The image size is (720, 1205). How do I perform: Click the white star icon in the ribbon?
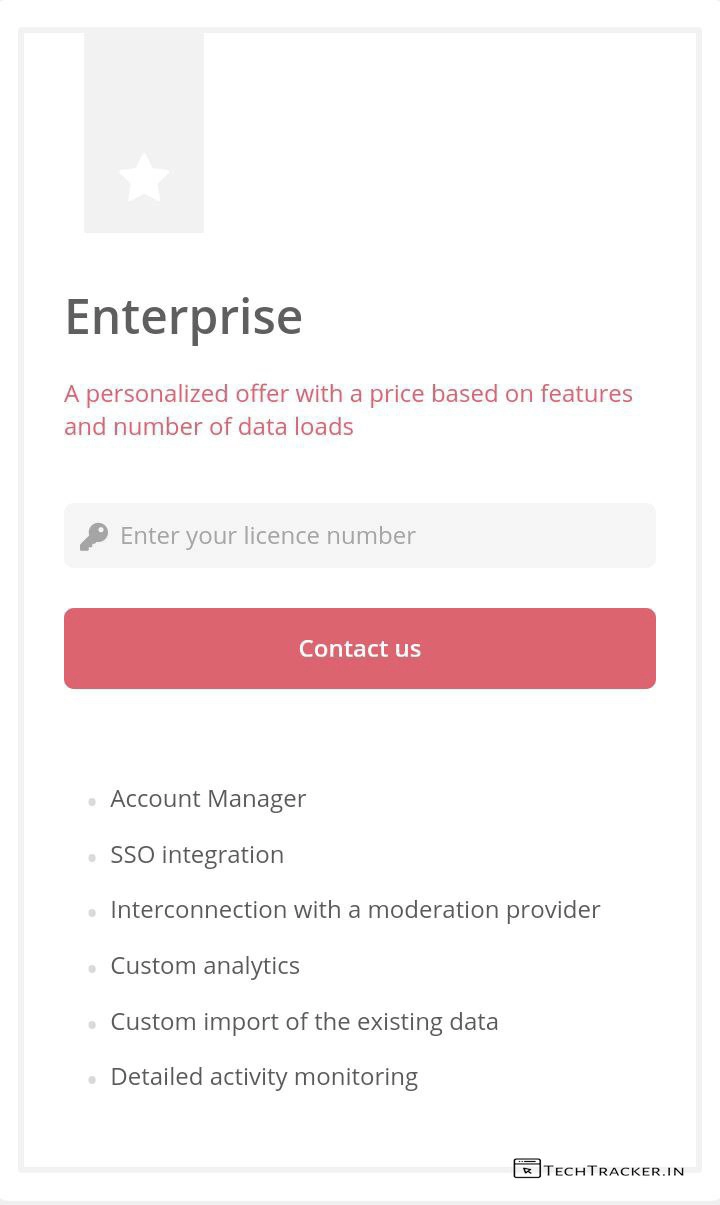click(144, 178)
